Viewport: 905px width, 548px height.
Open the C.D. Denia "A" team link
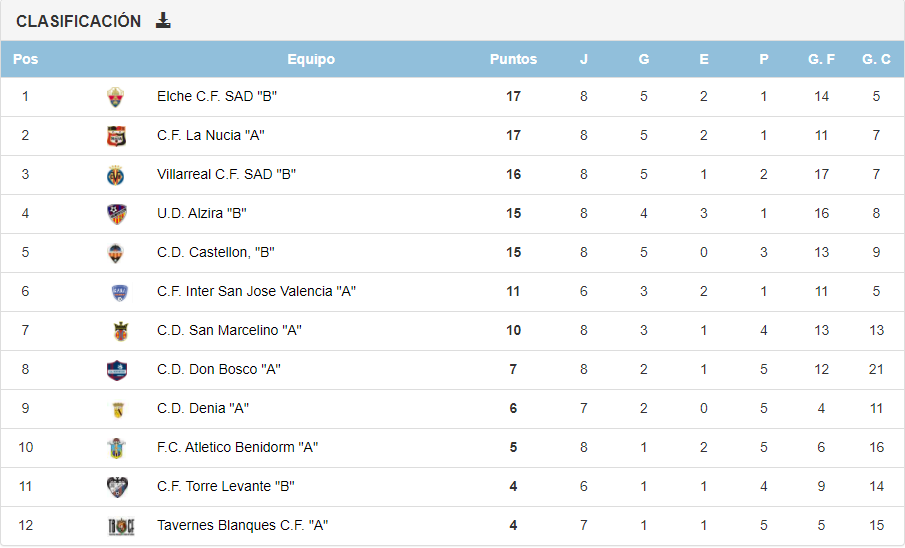203,408
